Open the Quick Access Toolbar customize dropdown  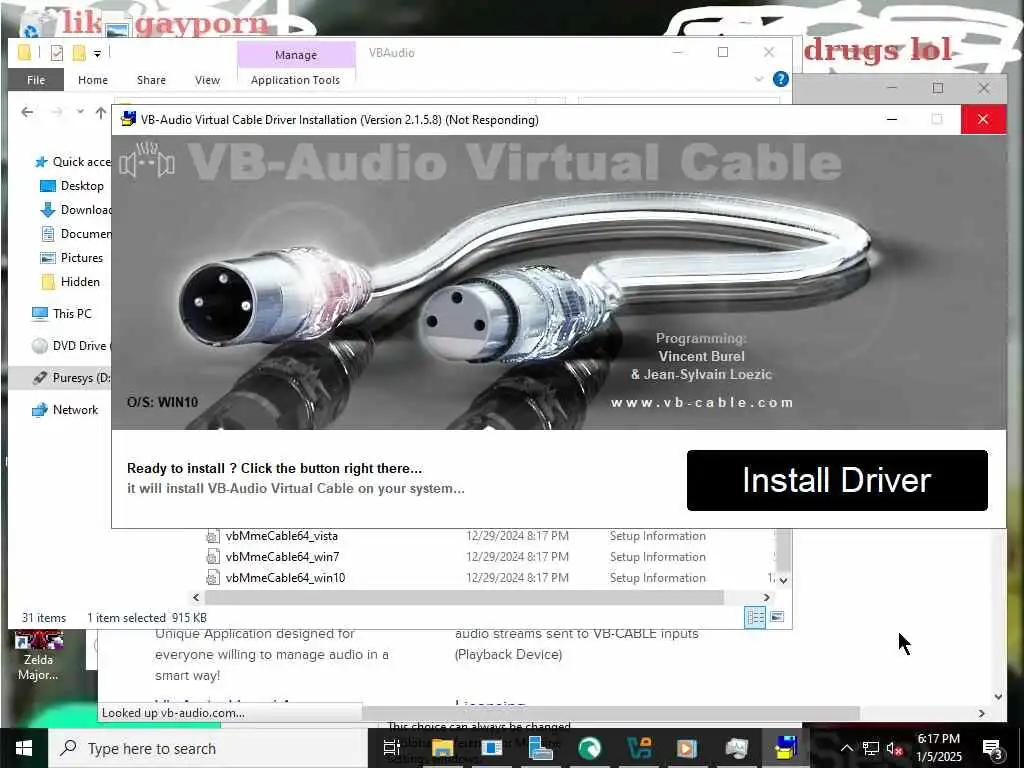point(97,54)
